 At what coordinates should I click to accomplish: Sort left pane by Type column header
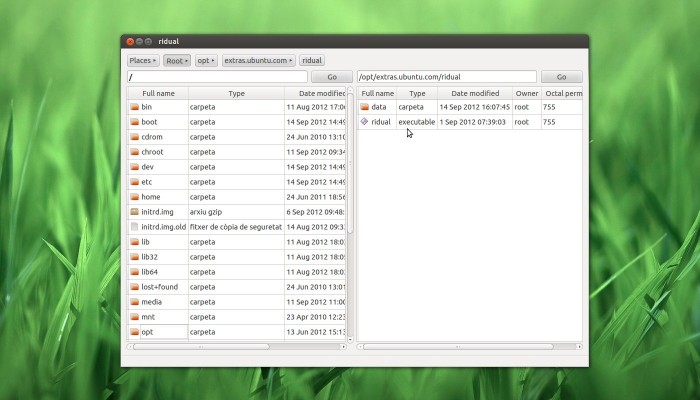coord(236,93)
